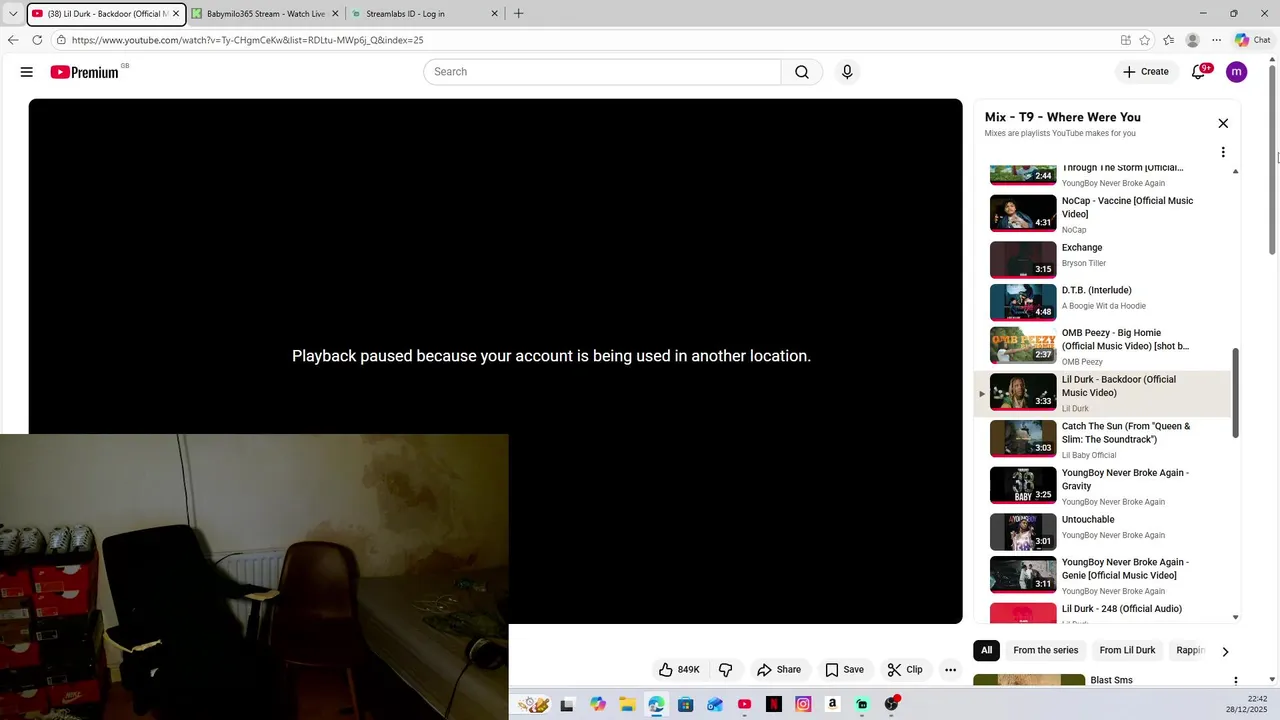Click Mix - T9 - Where Were You title
Image resolution: width=1280 pixels, height=720 pixels.
click(x=1062, y=117)
